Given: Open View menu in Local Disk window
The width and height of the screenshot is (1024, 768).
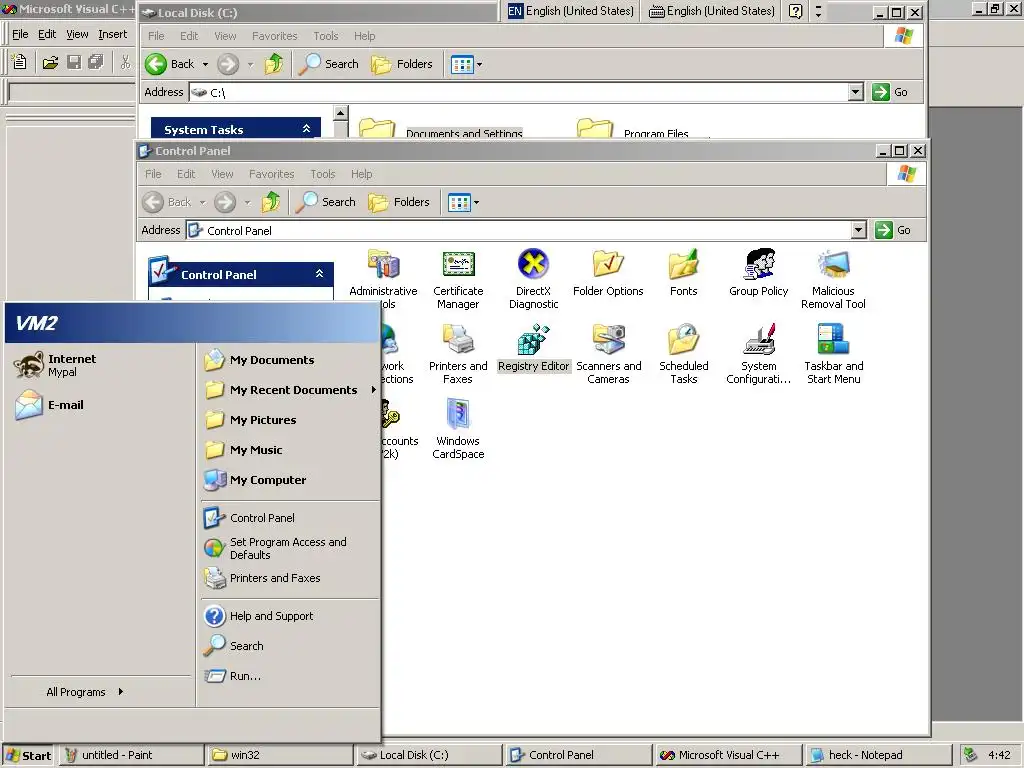Looking at the screenshot, I should [225, 36].
